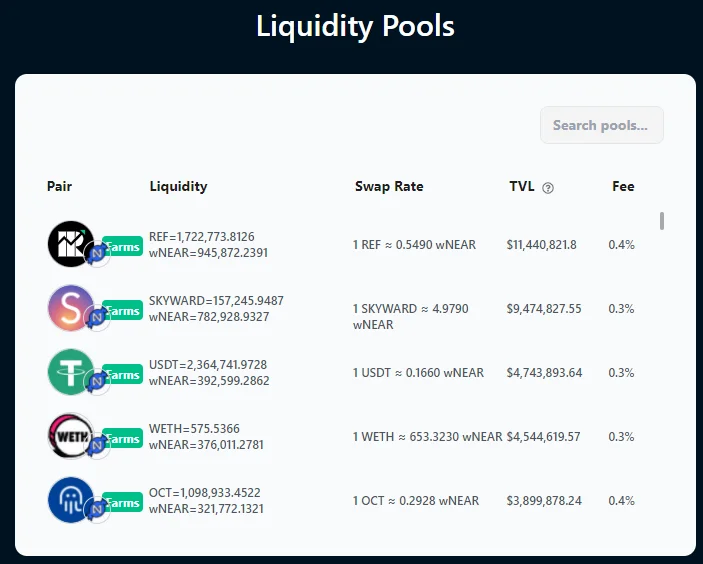Open Farms badge for REF pool
Image resolution: width=703 pixels, height=564 pixels.
123,247
